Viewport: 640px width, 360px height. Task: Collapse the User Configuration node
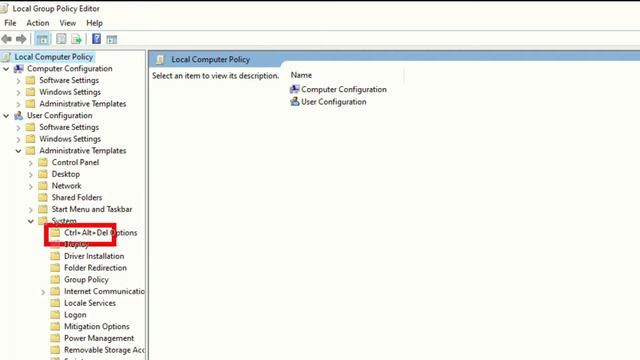tap(6, 116)
